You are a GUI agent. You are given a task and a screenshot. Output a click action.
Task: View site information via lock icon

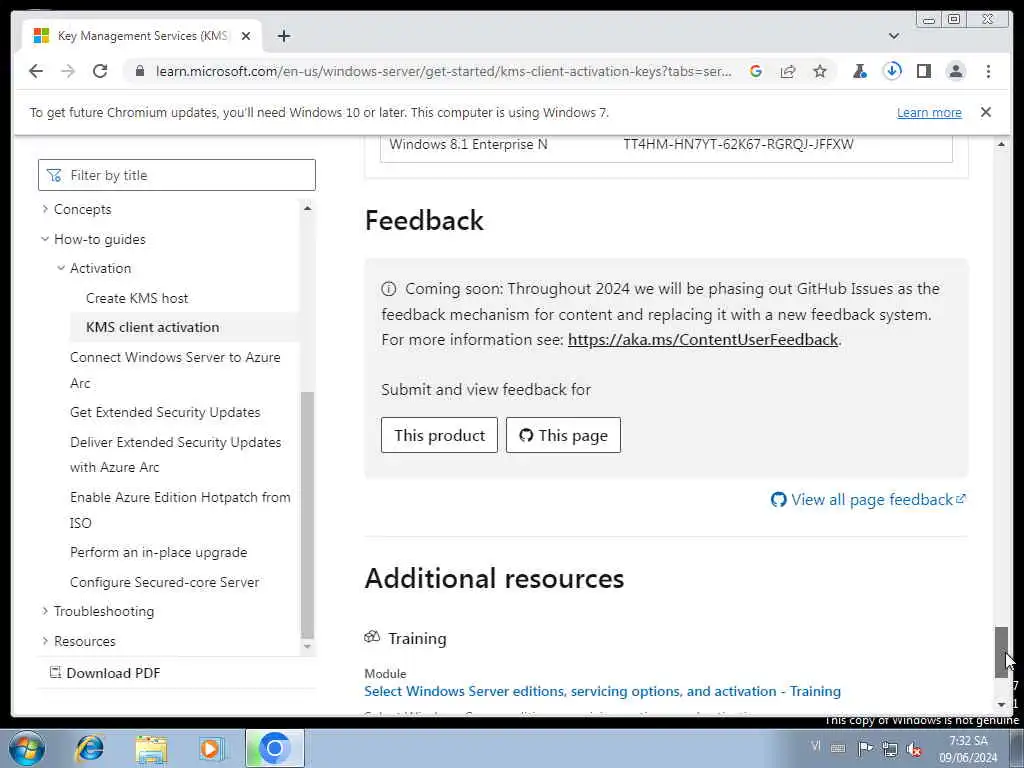click(139, 71)
